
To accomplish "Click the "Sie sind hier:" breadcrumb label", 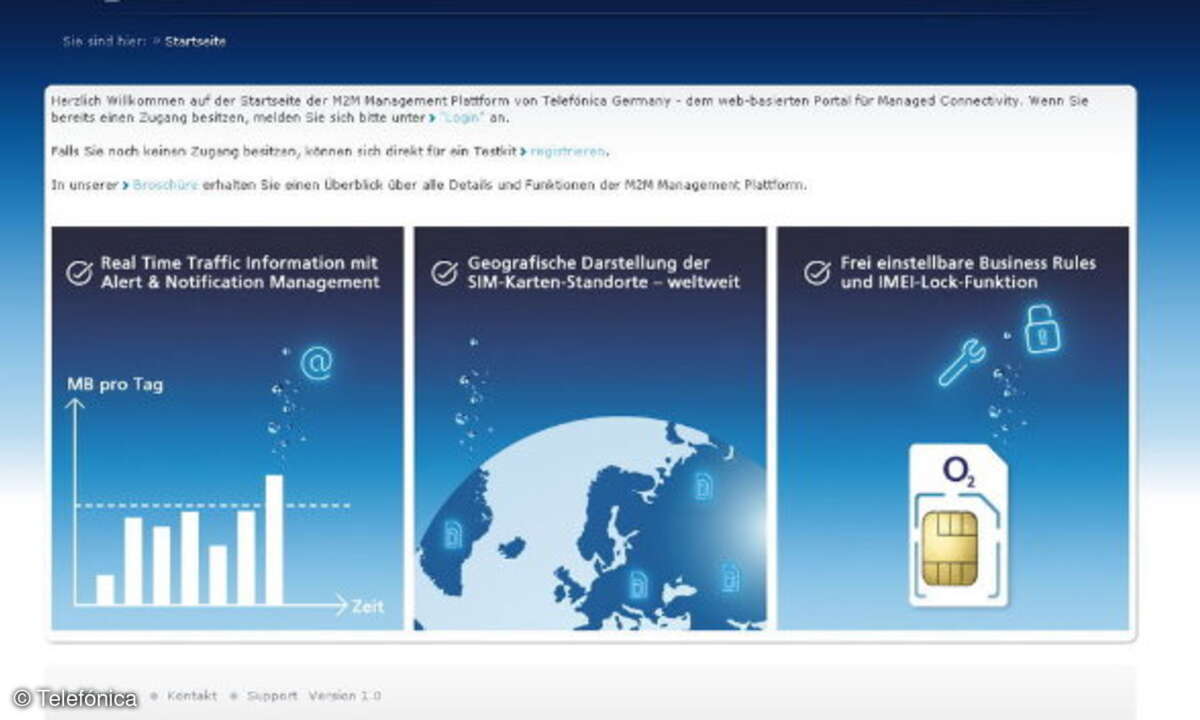I will [104, 42].
